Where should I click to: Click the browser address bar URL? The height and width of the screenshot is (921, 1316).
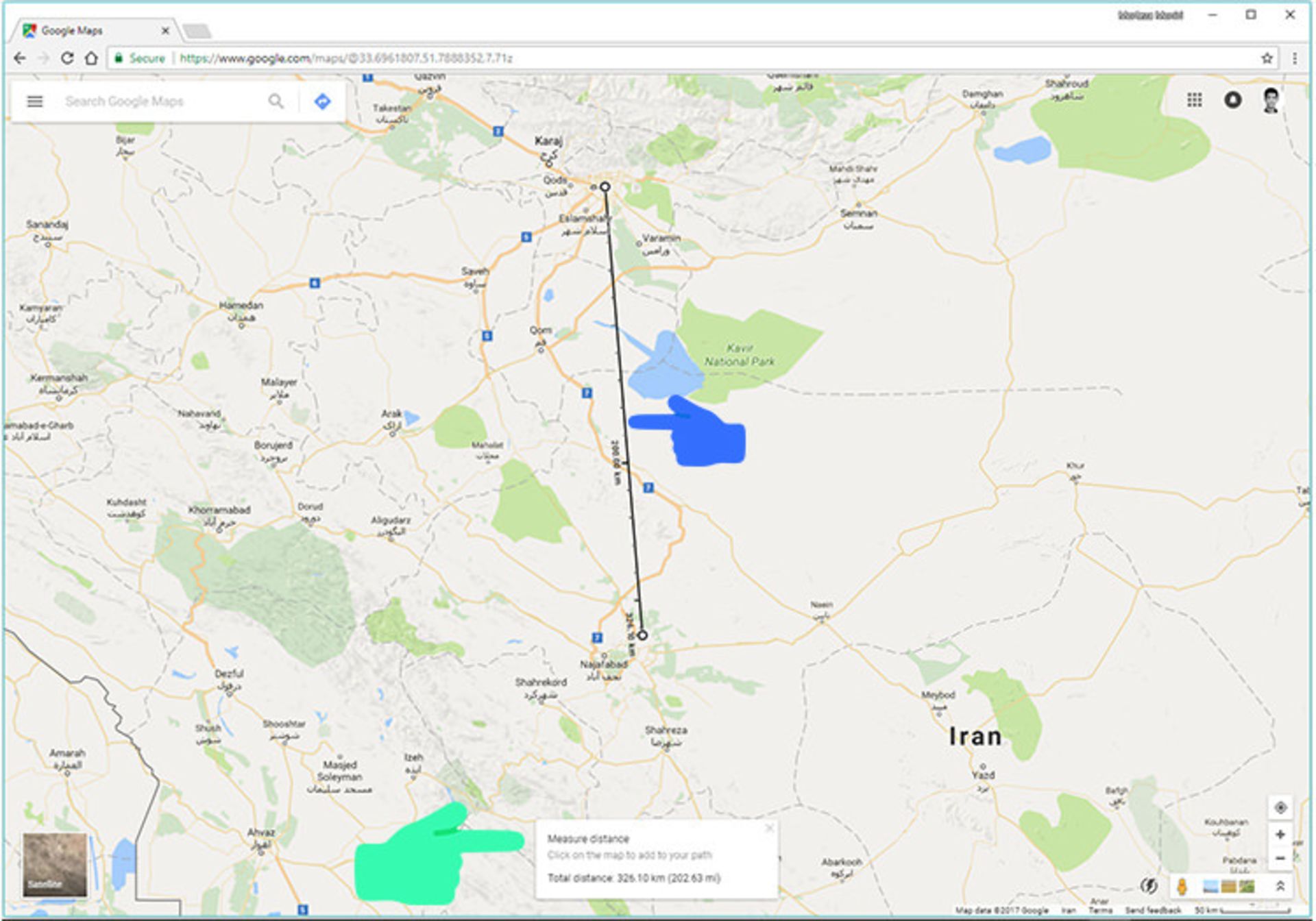point(345,58)
